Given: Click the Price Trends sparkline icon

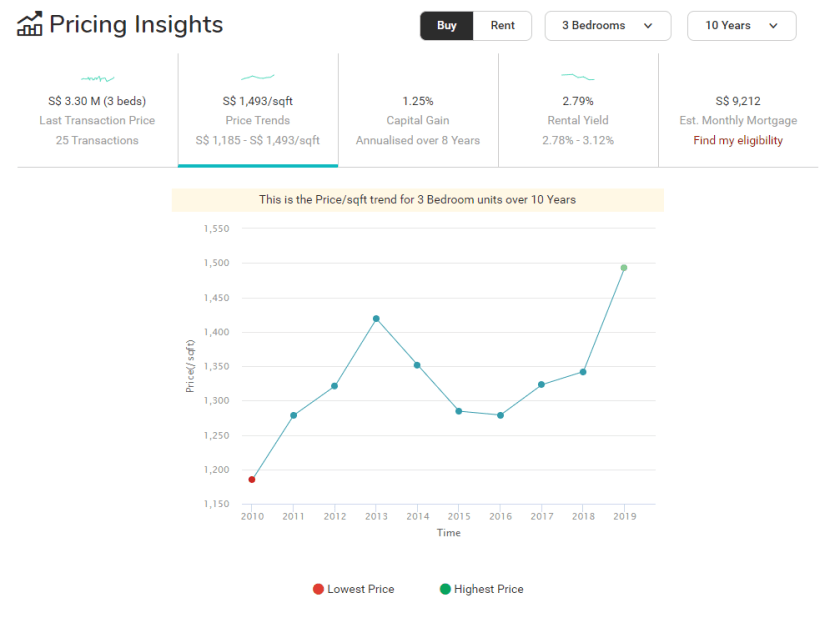Looking at the screenshot, I should [258, 77].
